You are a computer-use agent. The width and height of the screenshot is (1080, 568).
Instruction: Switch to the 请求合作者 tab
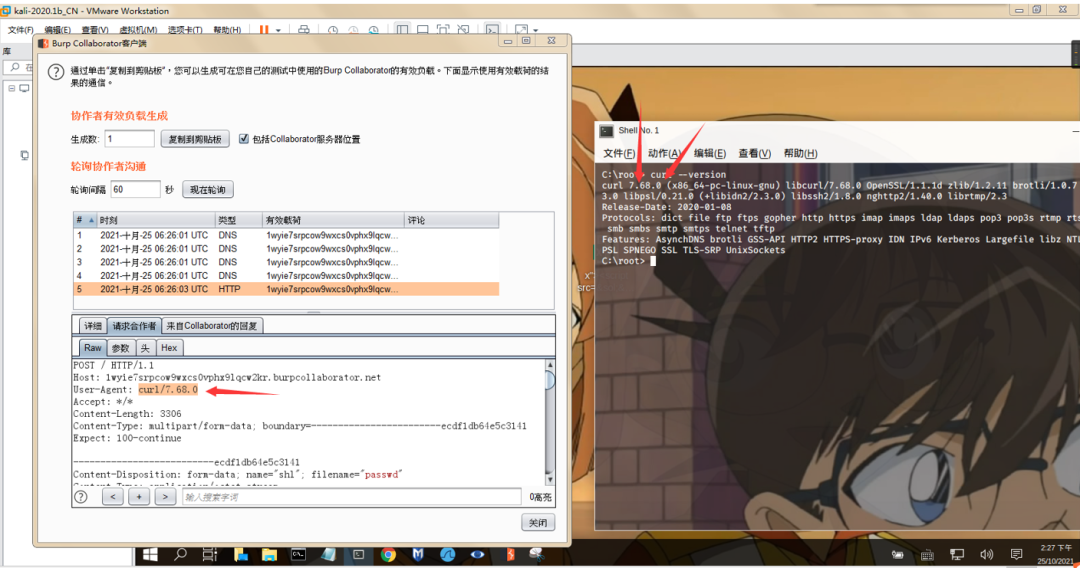[x=134, y=326]
